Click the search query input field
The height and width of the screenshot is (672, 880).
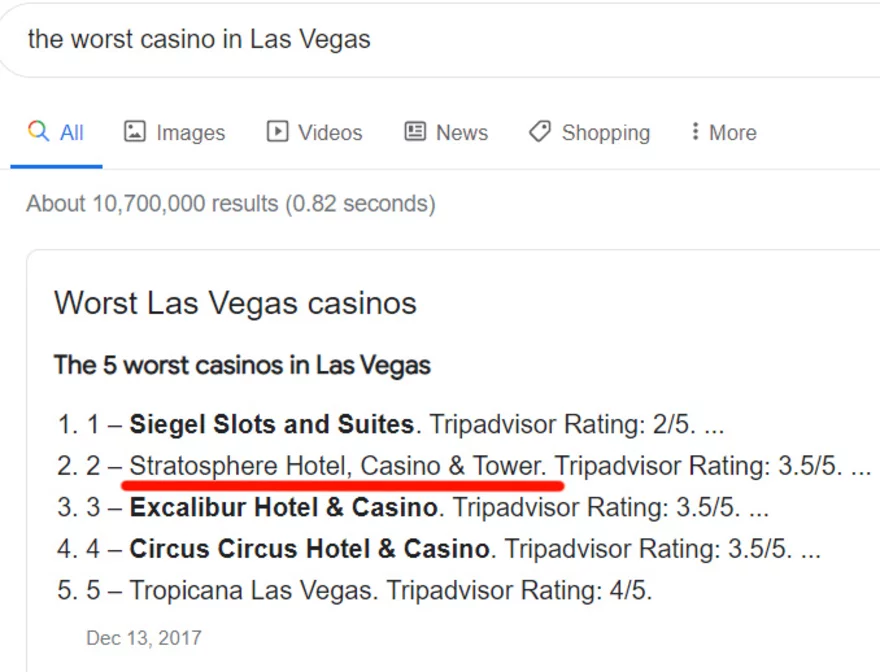[400, 40]
